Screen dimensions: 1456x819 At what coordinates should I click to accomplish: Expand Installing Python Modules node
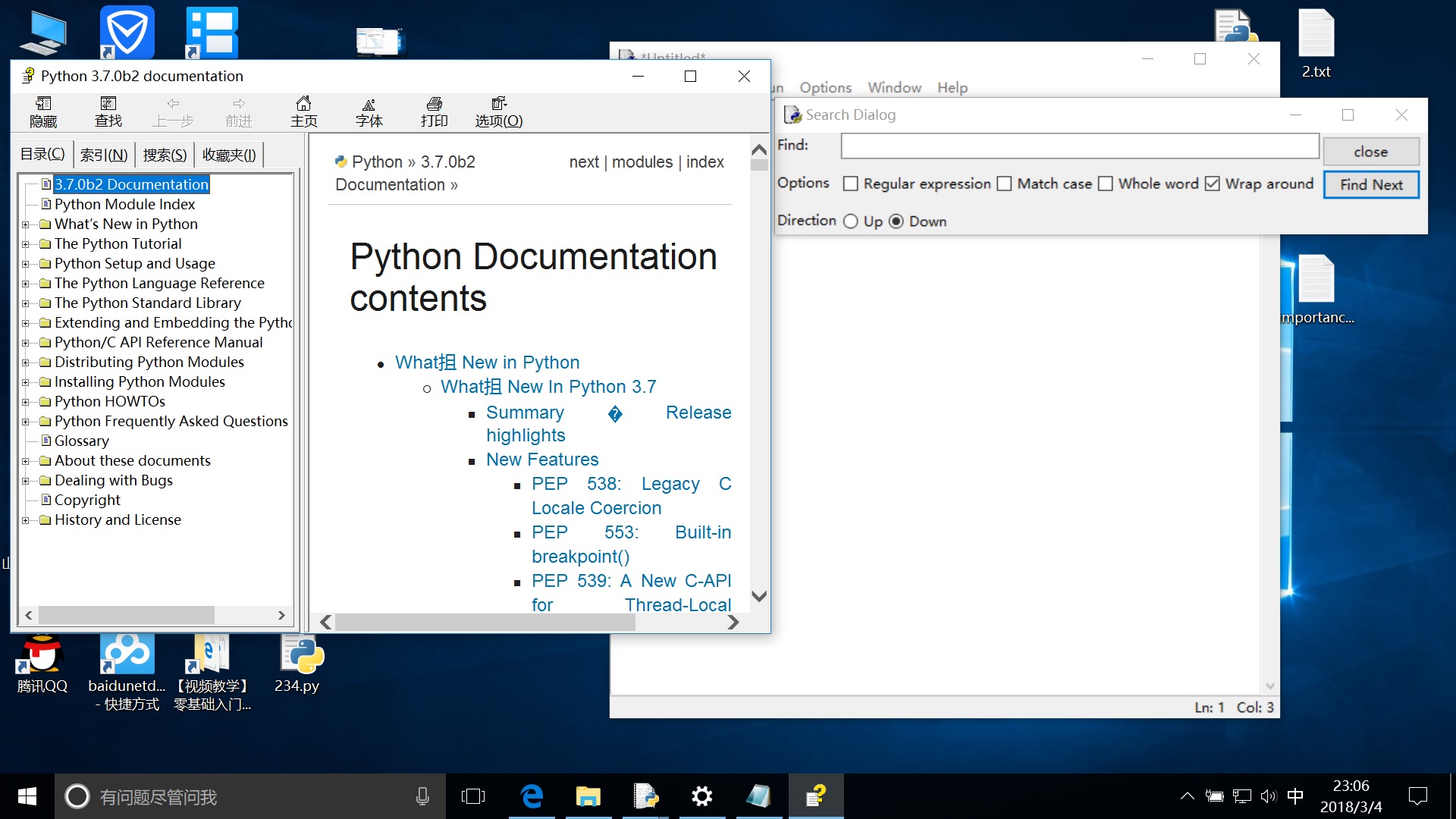click(x=26, y=382)
